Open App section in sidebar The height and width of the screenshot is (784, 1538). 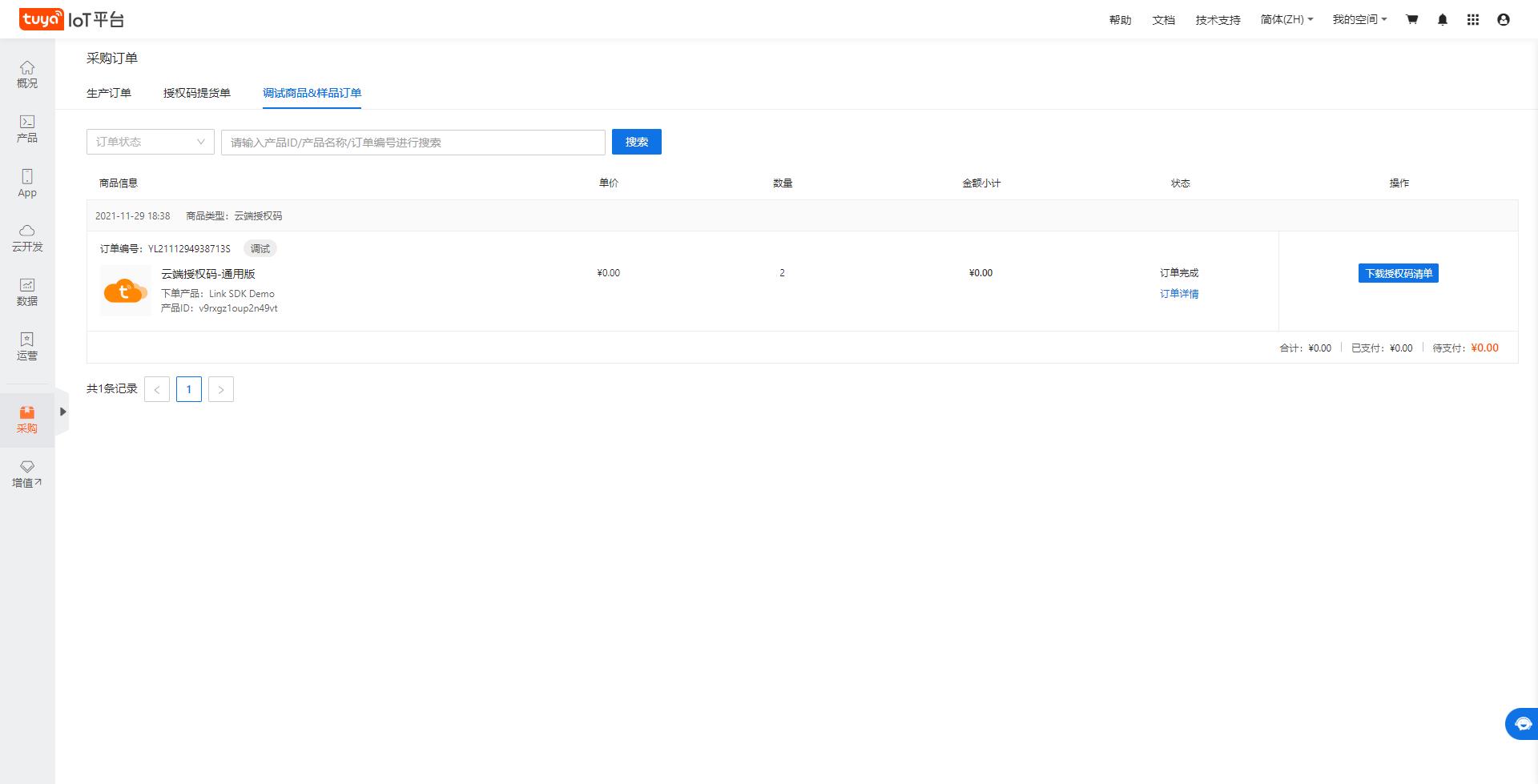27,183
